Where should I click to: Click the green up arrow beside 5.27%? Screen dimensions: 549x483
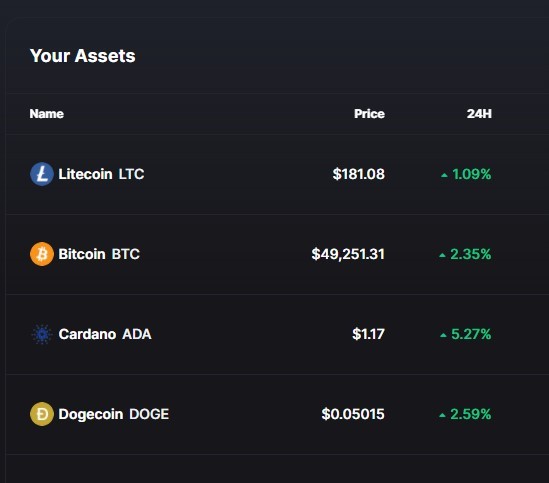443,335
